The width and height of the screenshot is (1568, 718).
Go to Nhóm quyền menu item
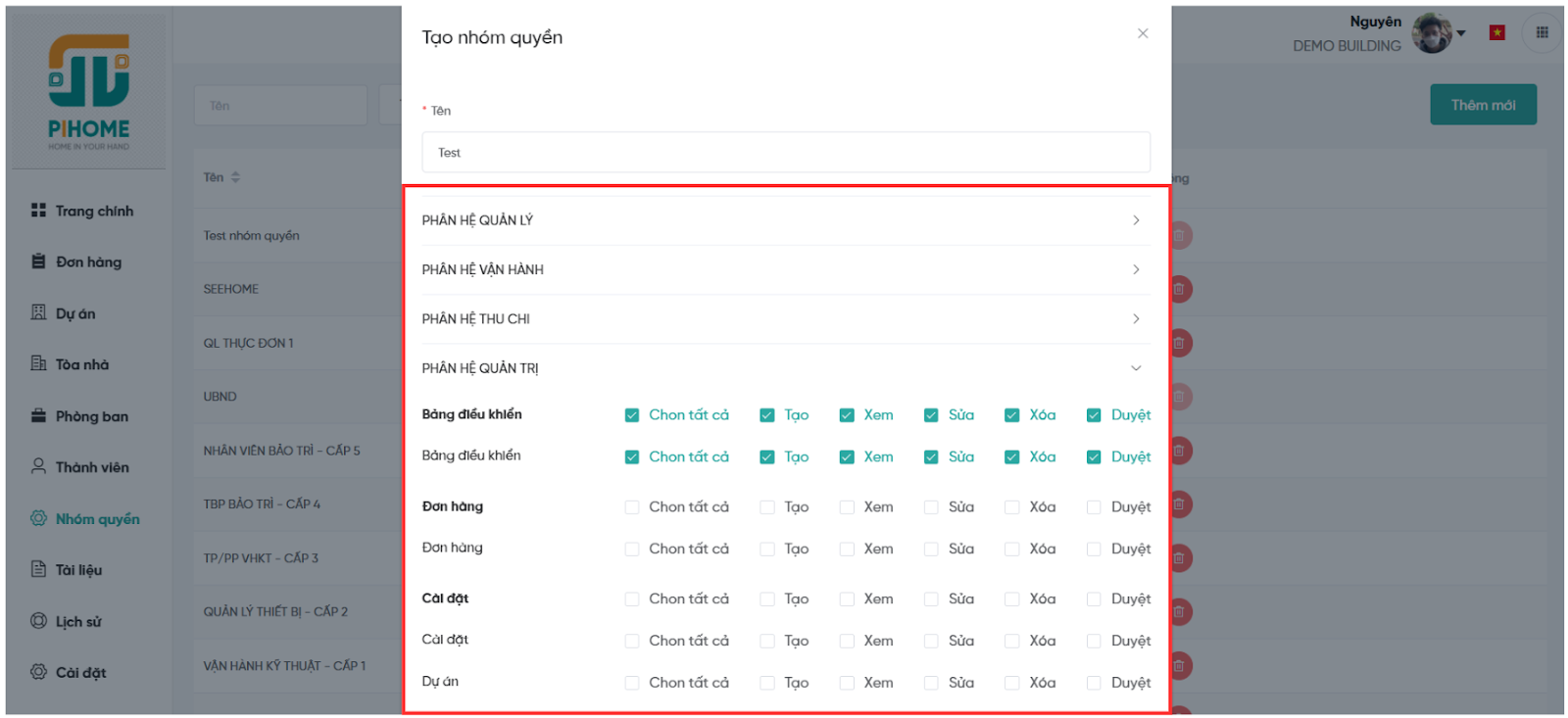97,519
